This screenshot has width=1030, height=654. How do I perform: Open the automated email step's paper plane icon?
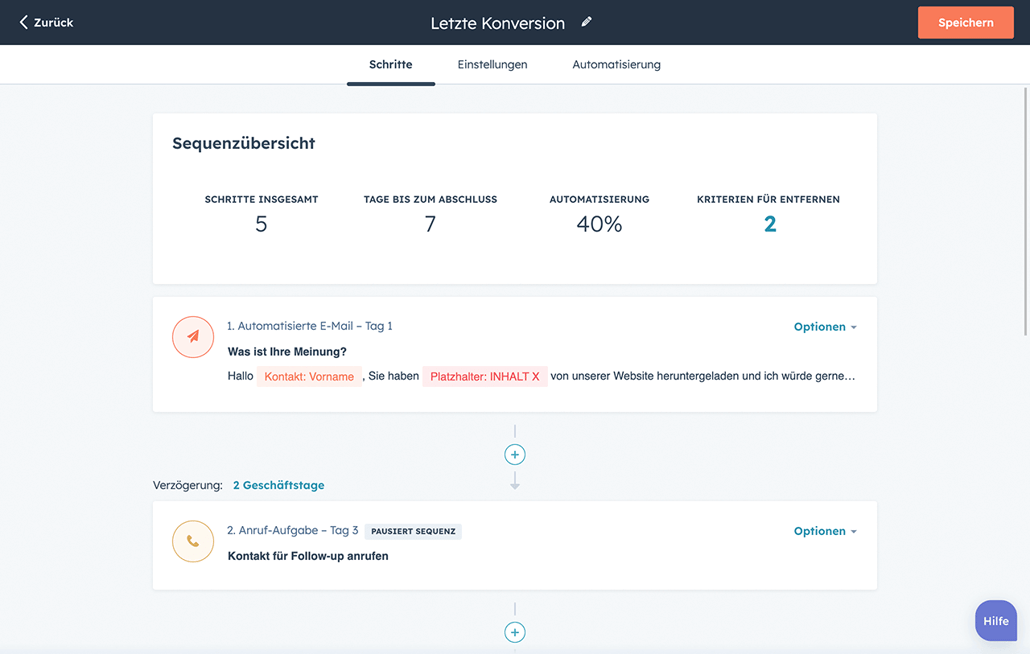click(x=193, y=337)
